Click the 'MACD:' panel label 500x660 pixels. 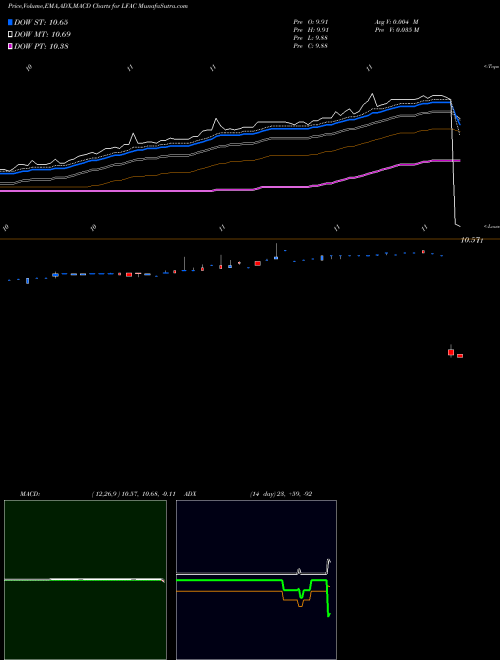click(x=30, y=494)
